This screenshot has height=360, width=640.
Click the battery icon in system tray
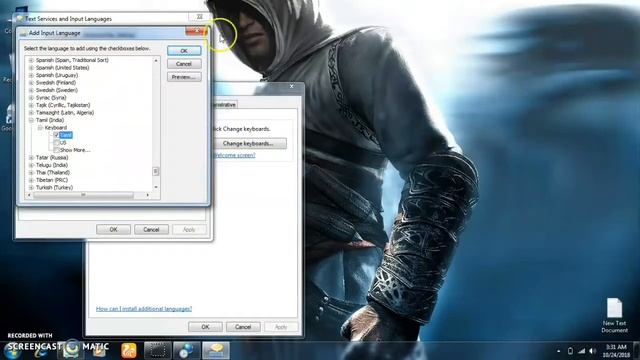570,351
